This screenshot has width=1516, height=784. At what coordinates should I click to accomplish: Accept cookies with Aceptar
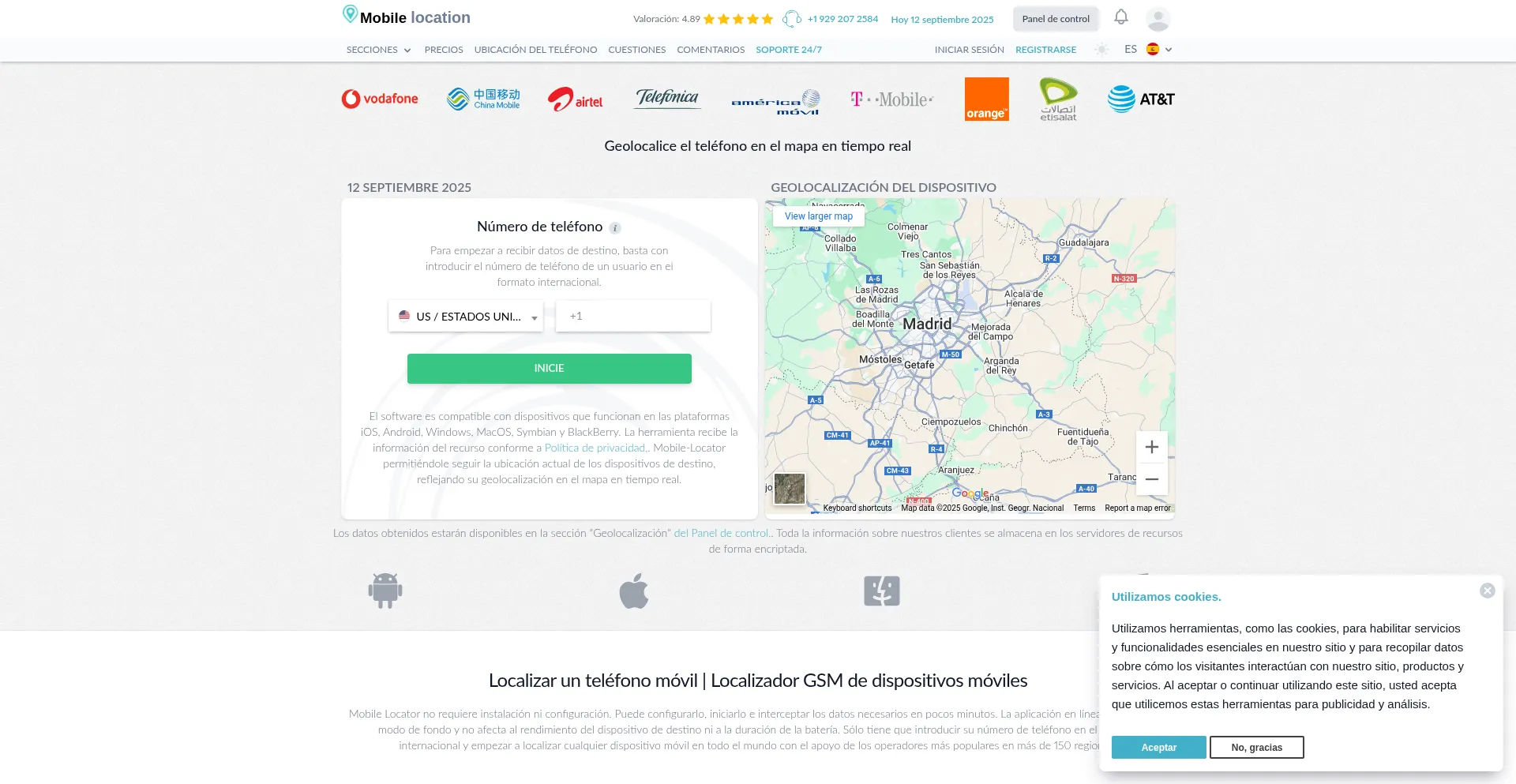(1159, 748)
